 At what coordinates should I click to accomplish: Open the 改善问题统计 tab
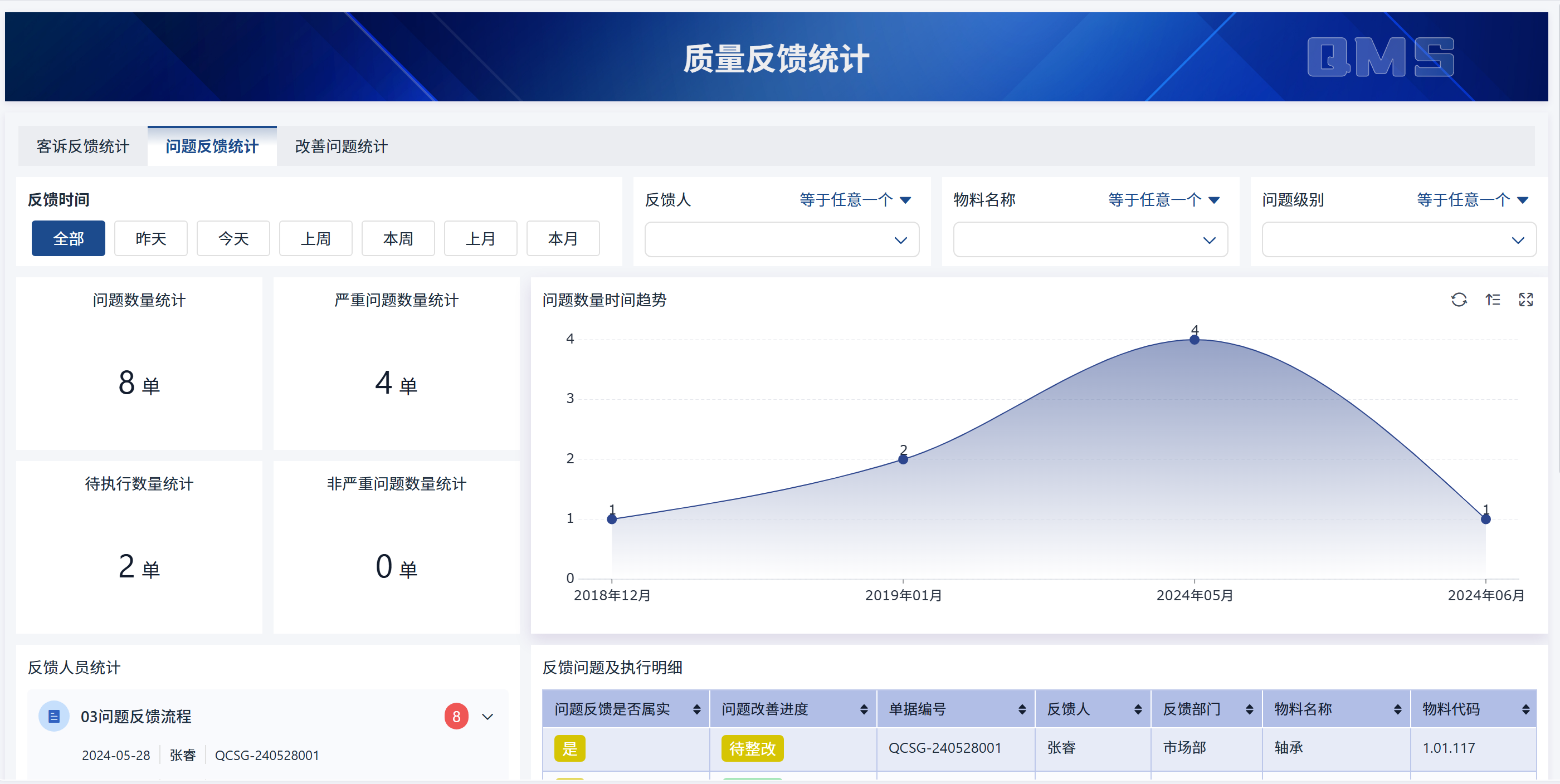point(341,146)
